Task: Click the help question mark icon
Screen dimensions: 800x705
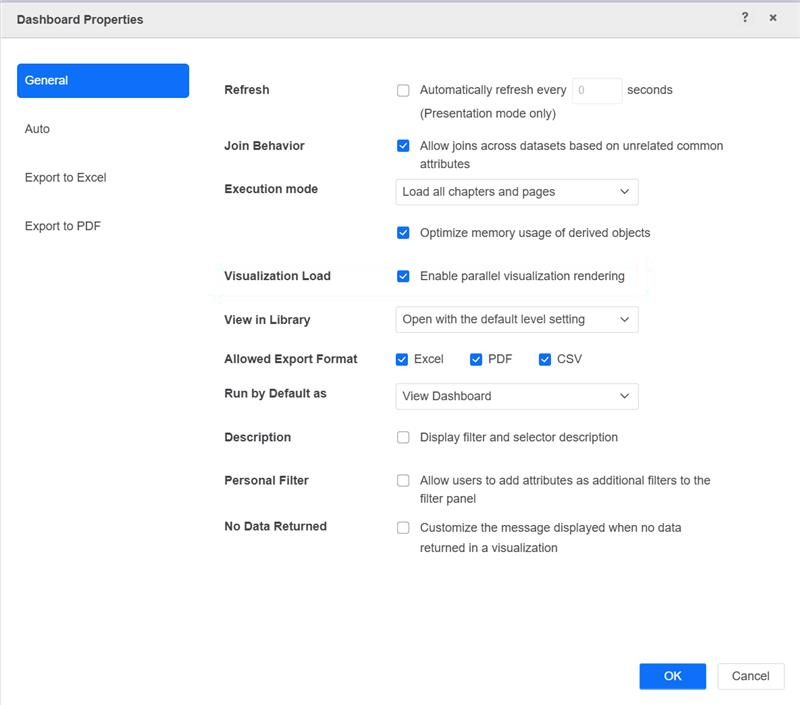Action: click(745, 18)
